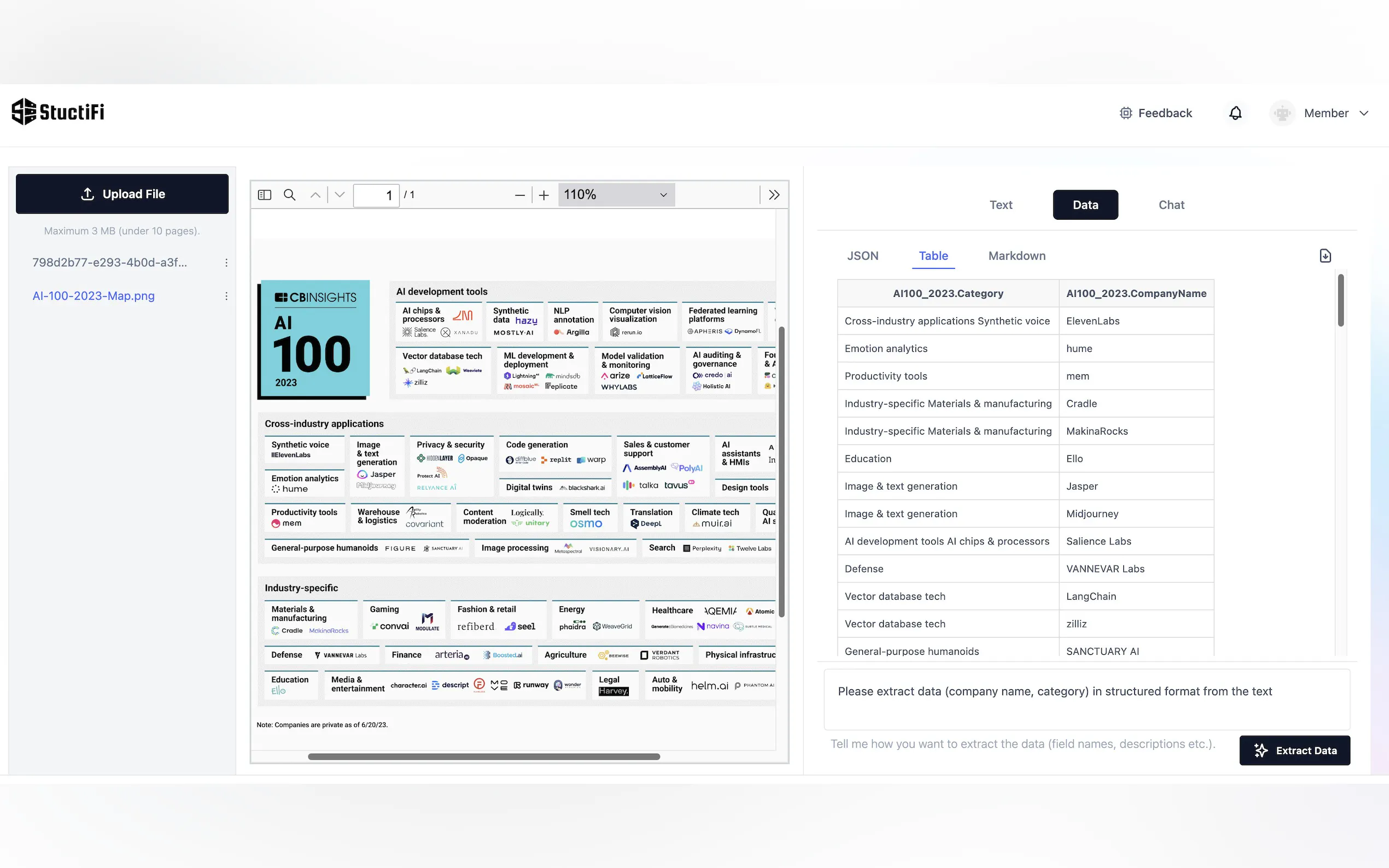Open the viewer tools double-chevron menu

tap(774, 195)
